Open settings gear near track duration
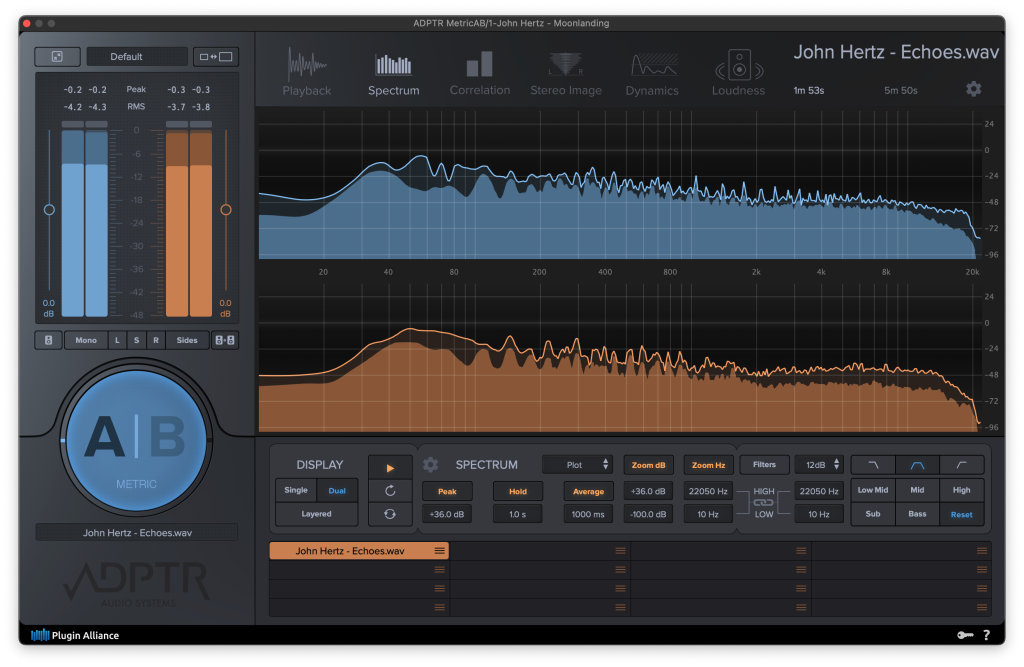The image size is (1024, 667). 973,89
